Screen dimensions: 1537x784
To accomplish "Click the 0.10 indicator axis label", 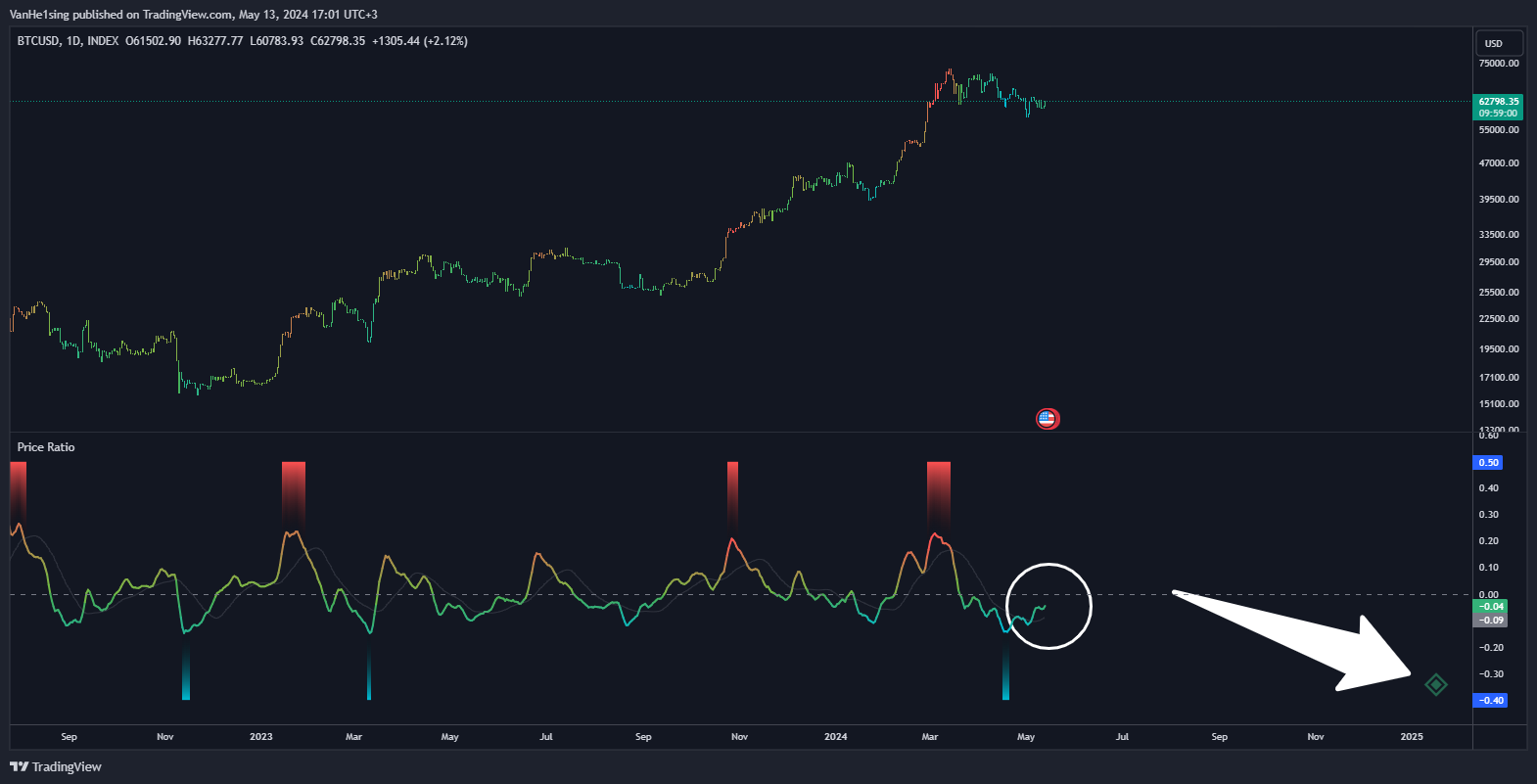I will click(1488, 568).
